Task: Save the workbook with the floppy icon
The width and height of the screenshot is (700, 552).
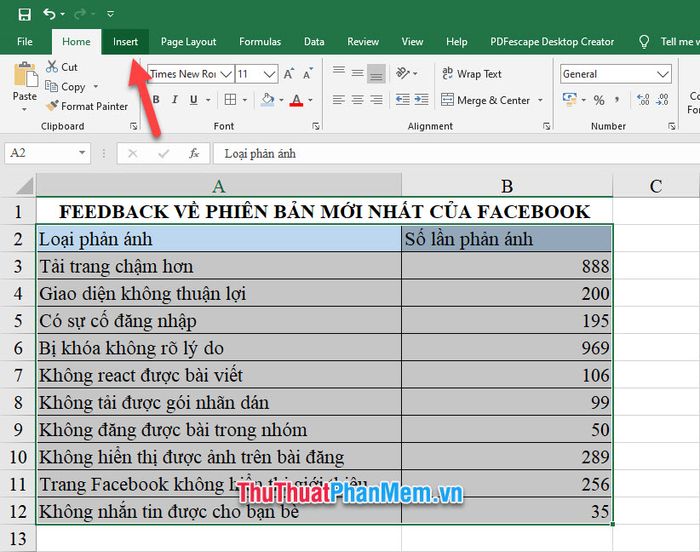Action: click(25, 15)
